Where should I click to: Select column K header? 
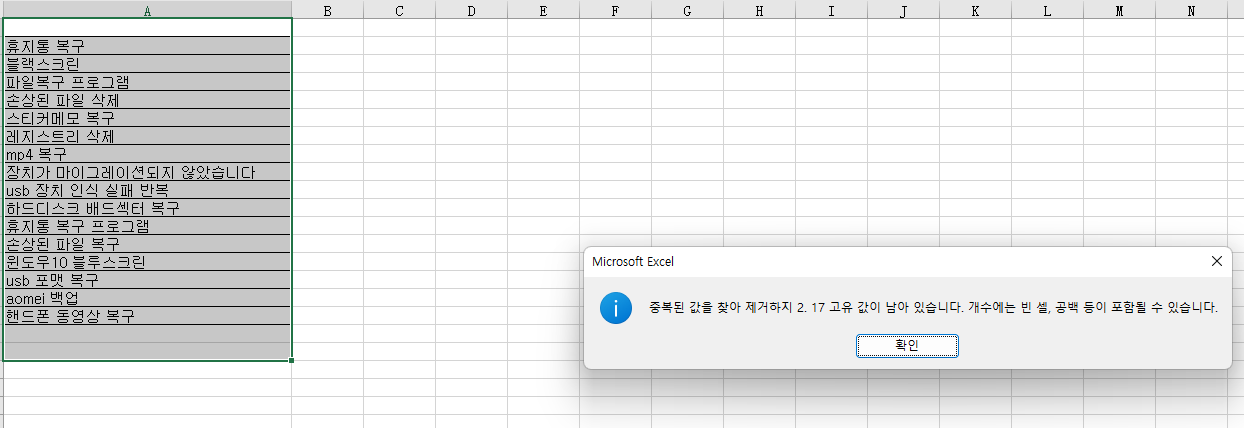tap(975, 10)
